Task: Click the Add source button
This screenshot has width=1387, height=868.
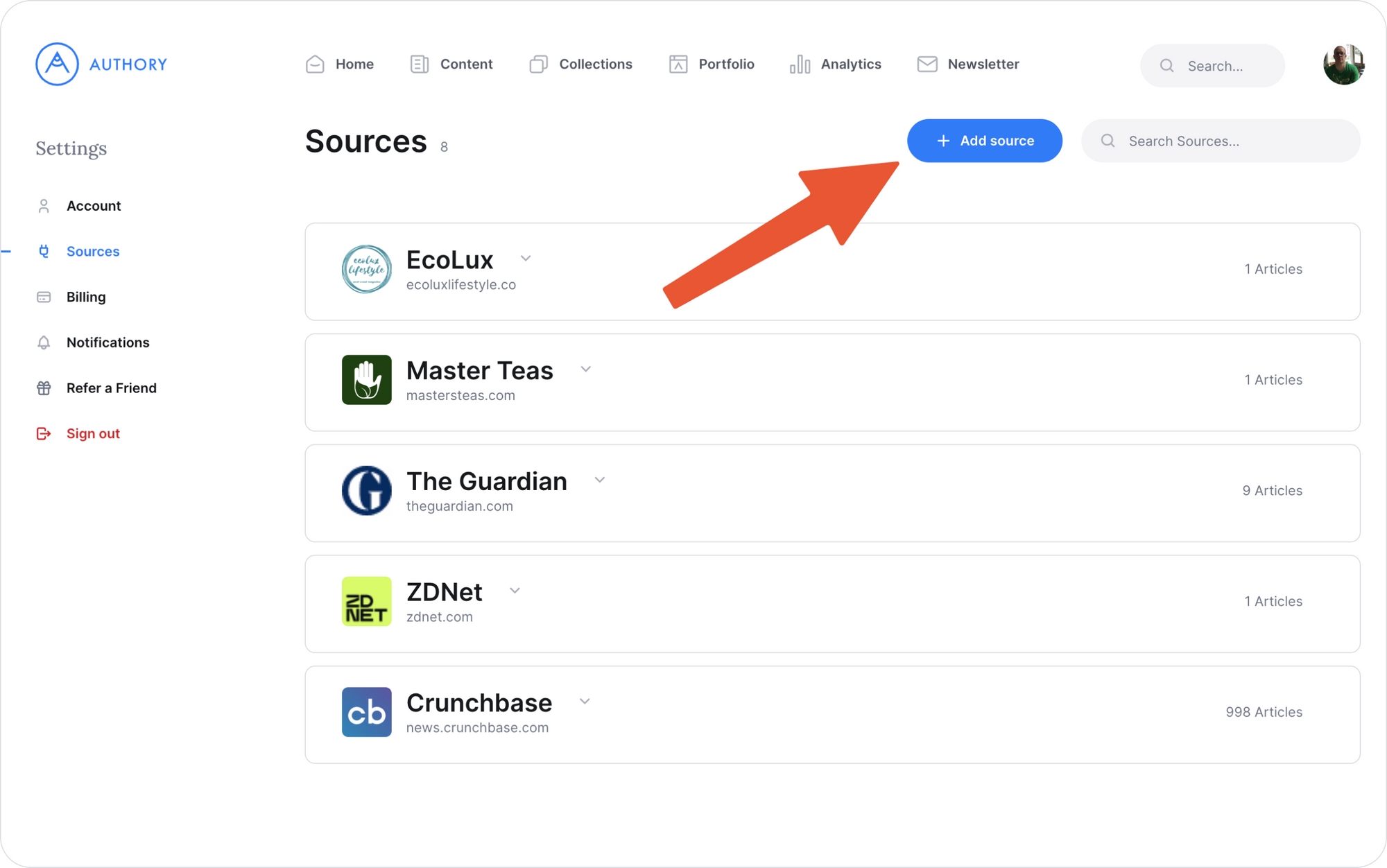Action: (x=985, y=141)
